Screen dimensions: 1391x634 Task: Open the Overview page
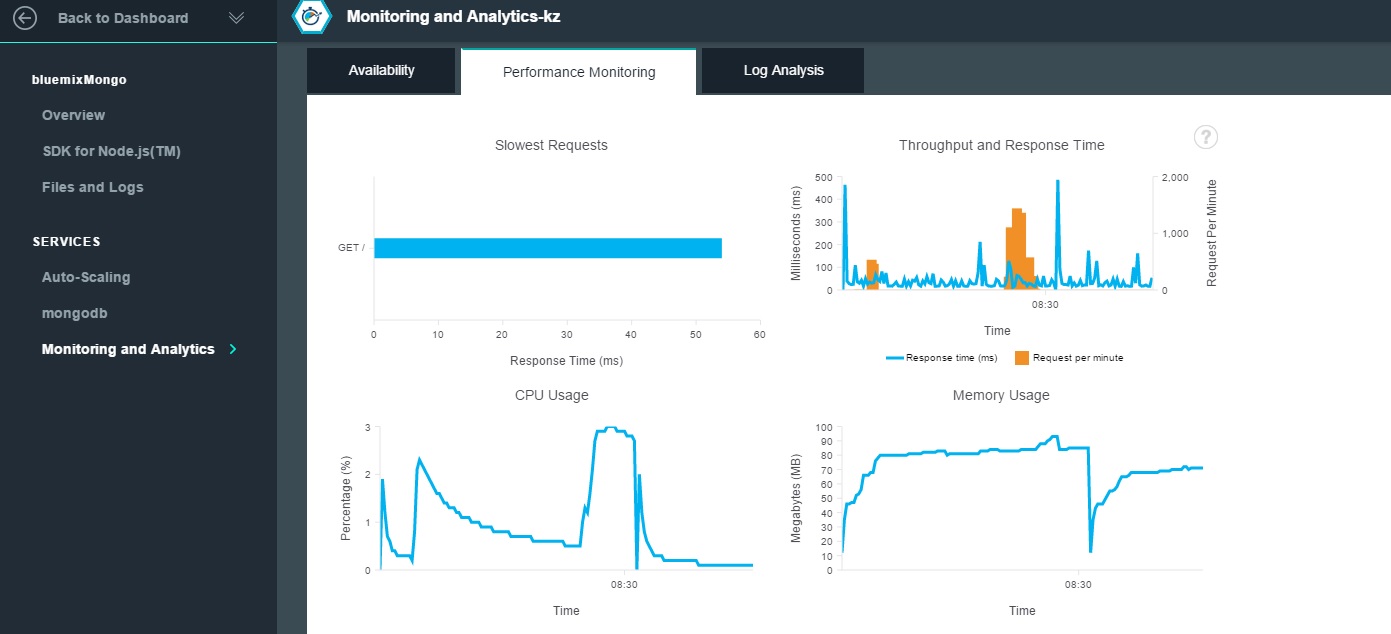[x=73, y=115]
